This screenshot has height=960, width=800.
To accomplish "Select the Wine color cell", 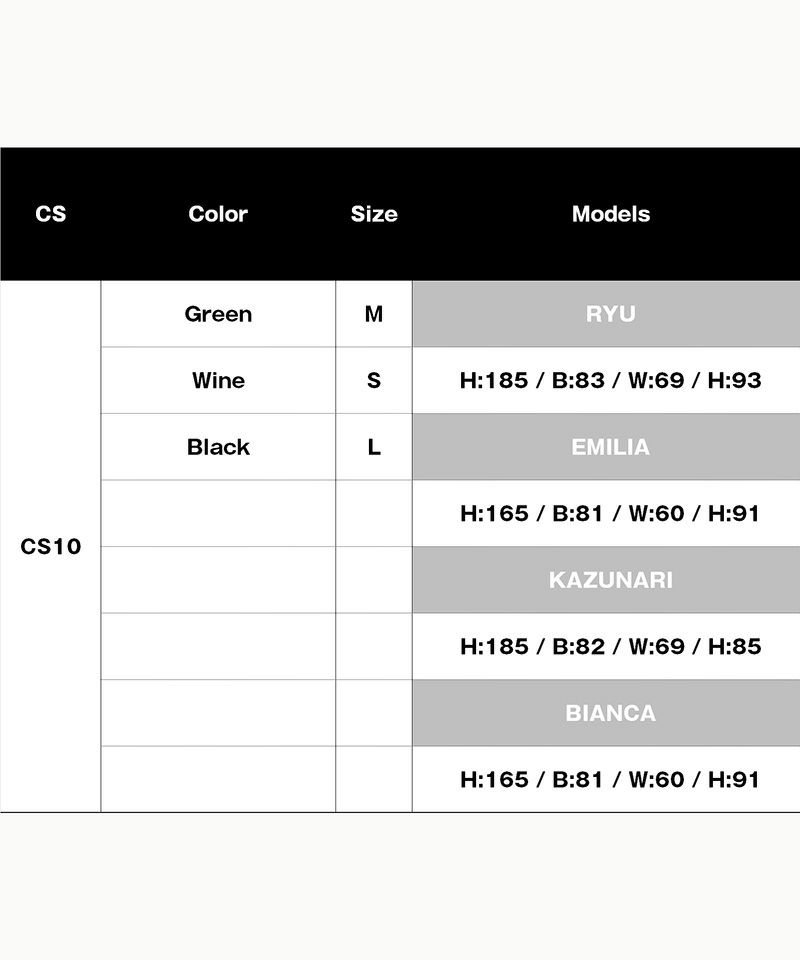I will tap(218, 380).
